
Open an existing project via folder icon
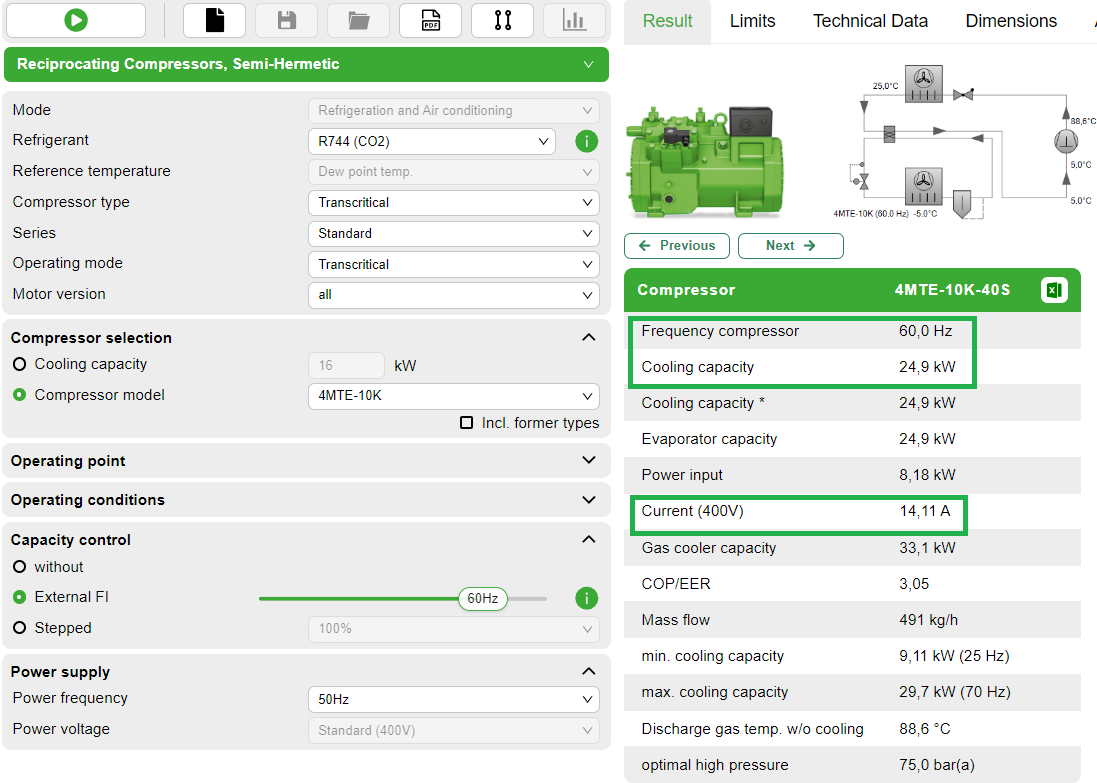click(358, 20)
